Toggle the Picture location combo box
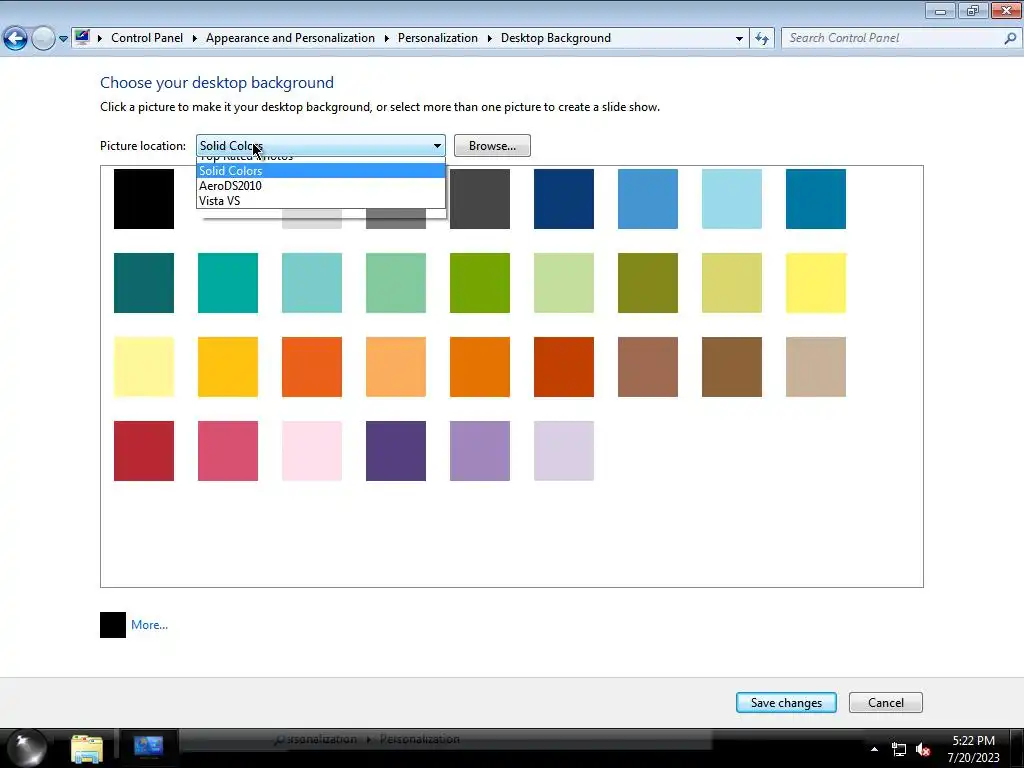This screenshot has width=1024, height=768. click(x=321, y=146)
